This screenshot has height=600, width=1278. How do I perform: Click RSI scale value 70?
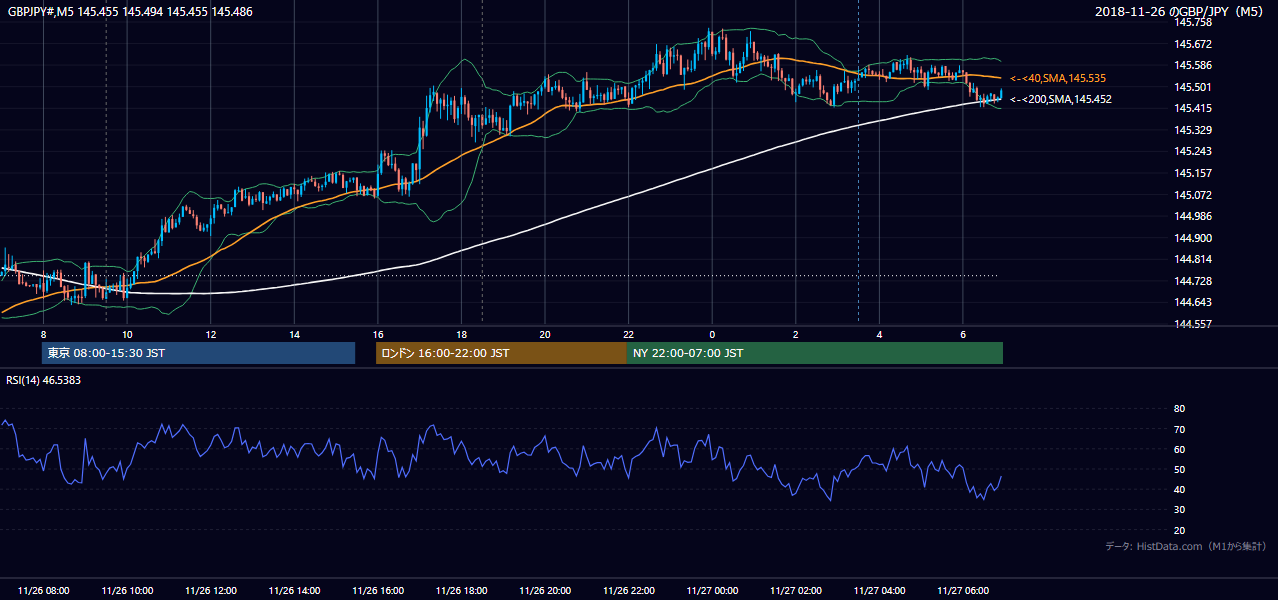pyautogui.click(x=1179, y=429)
